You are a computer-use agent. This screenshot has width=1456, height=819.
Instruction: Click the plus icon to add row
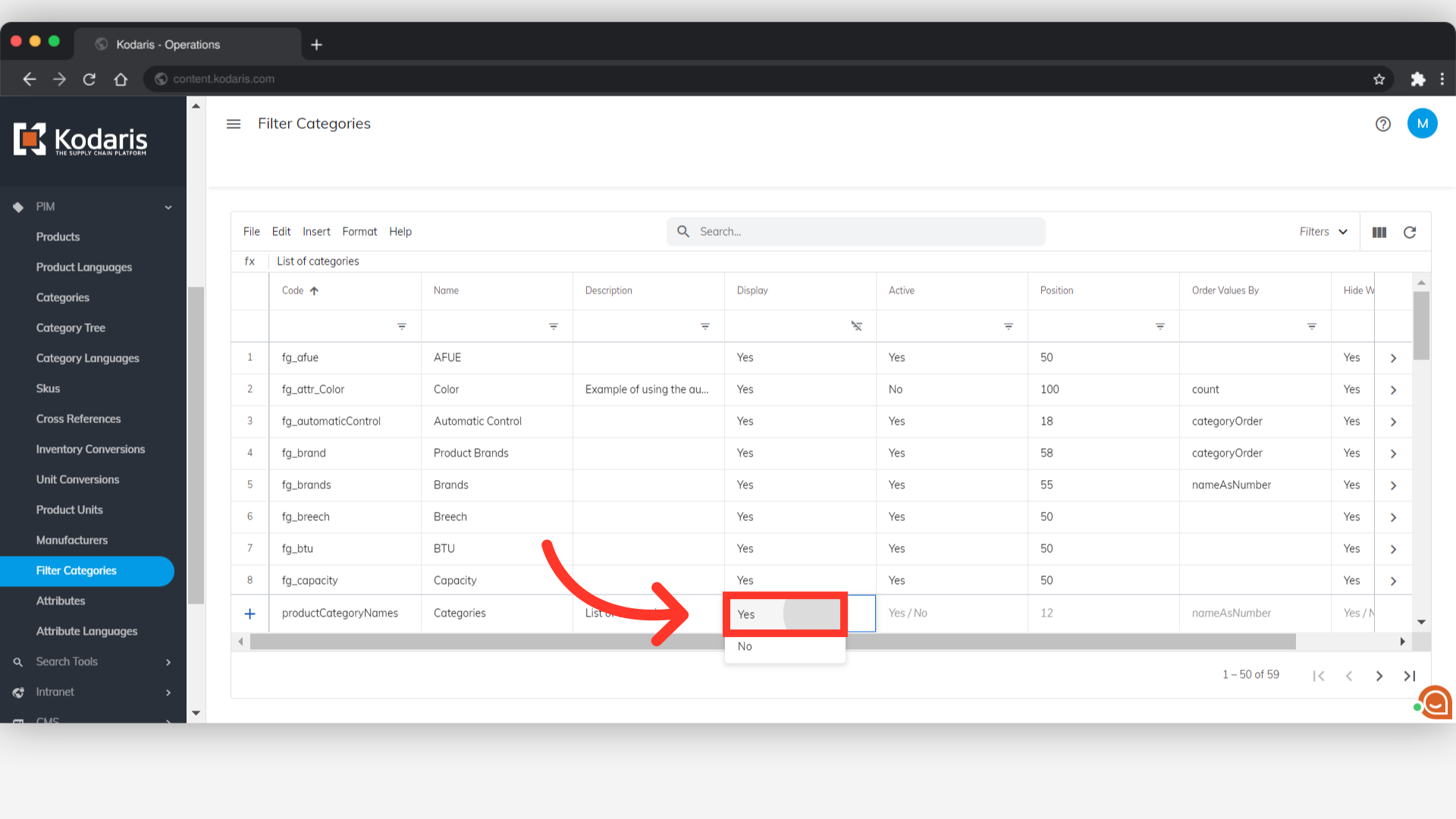pyautogui.click(x=249, y=613)
